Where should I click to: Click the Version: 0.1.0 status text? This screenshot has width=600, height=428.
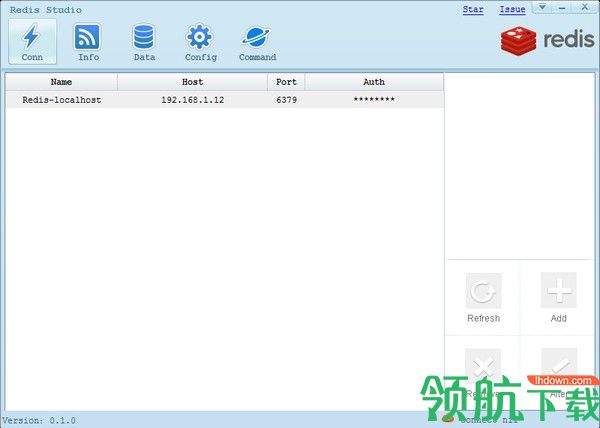coord(39,420)
